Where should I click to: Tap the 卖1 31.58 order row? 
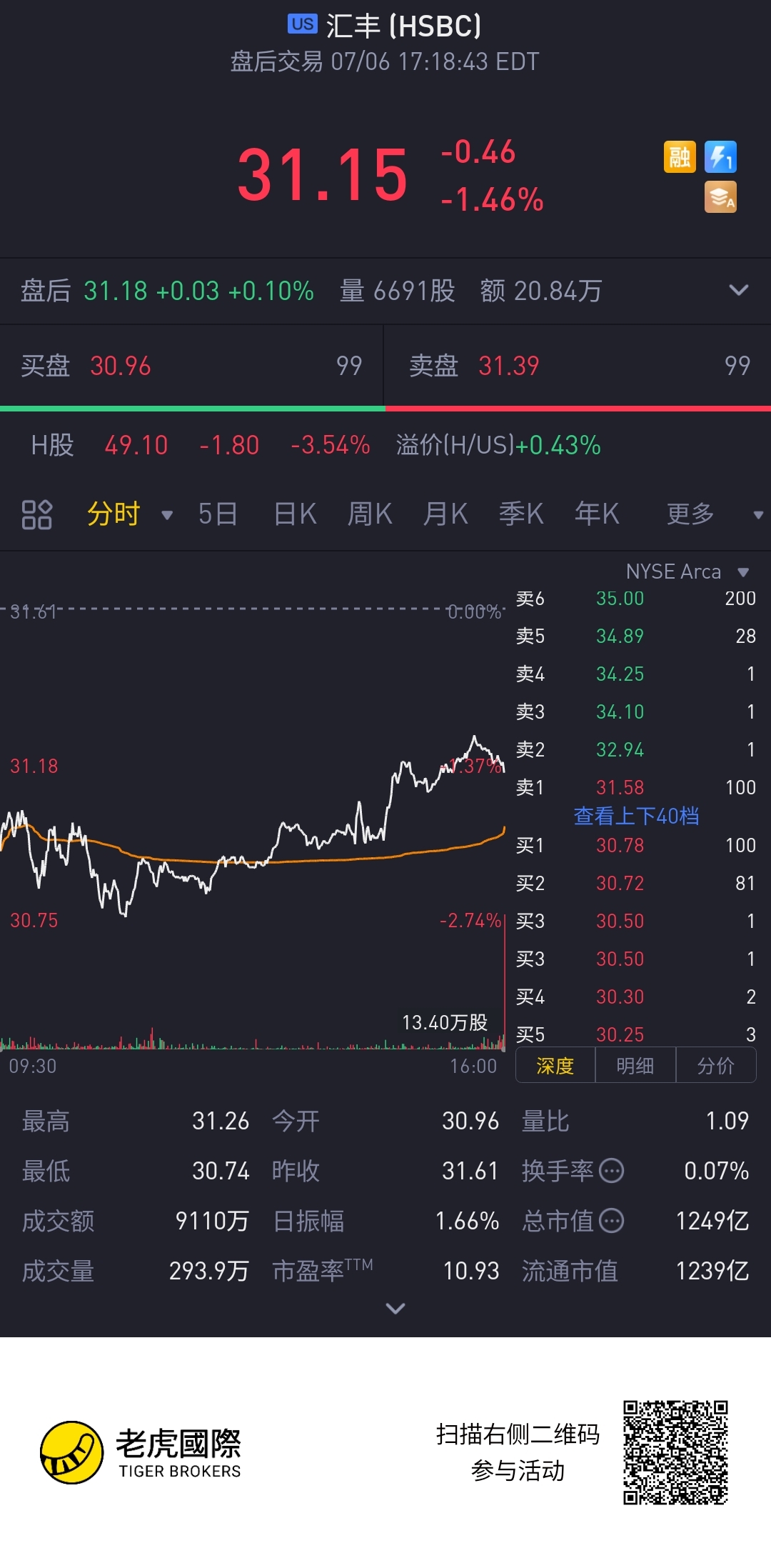click(635, 788)
